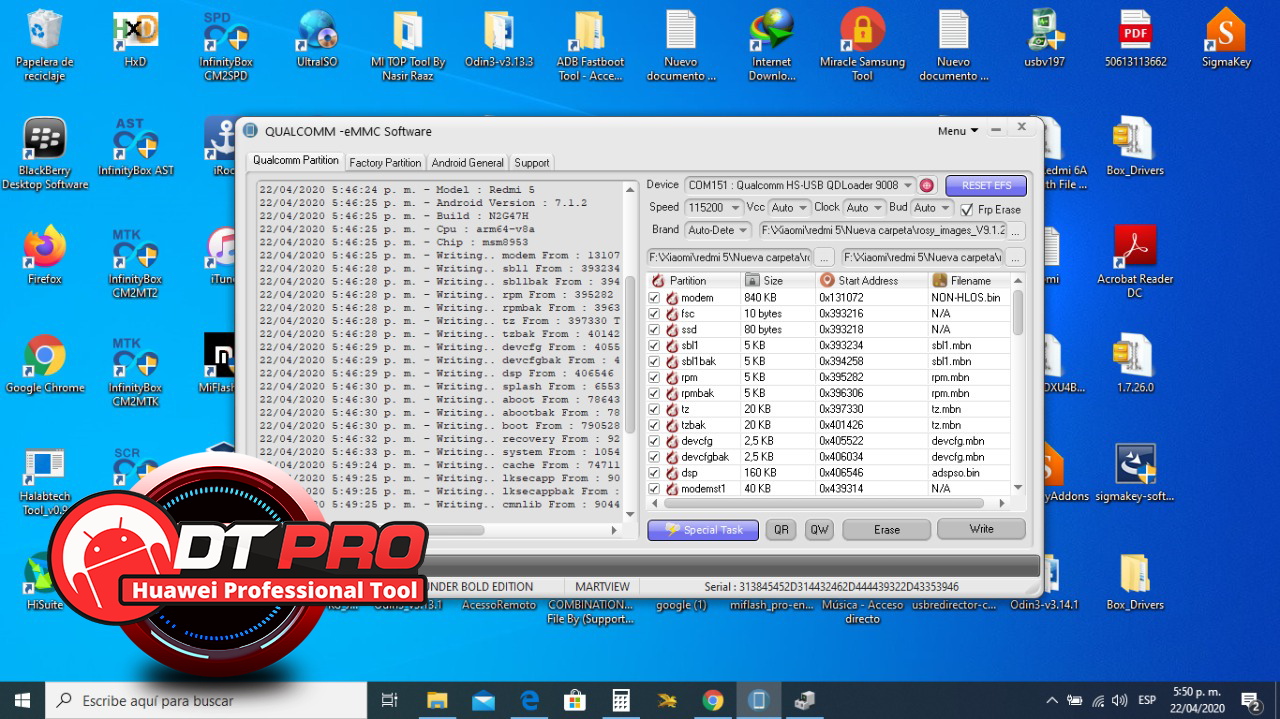Image resolution: width=1280 pixels, height=719 pixels.
Task: Open the Device COM port dropdown
Action: pyautogui.click(x=800, y=185)
